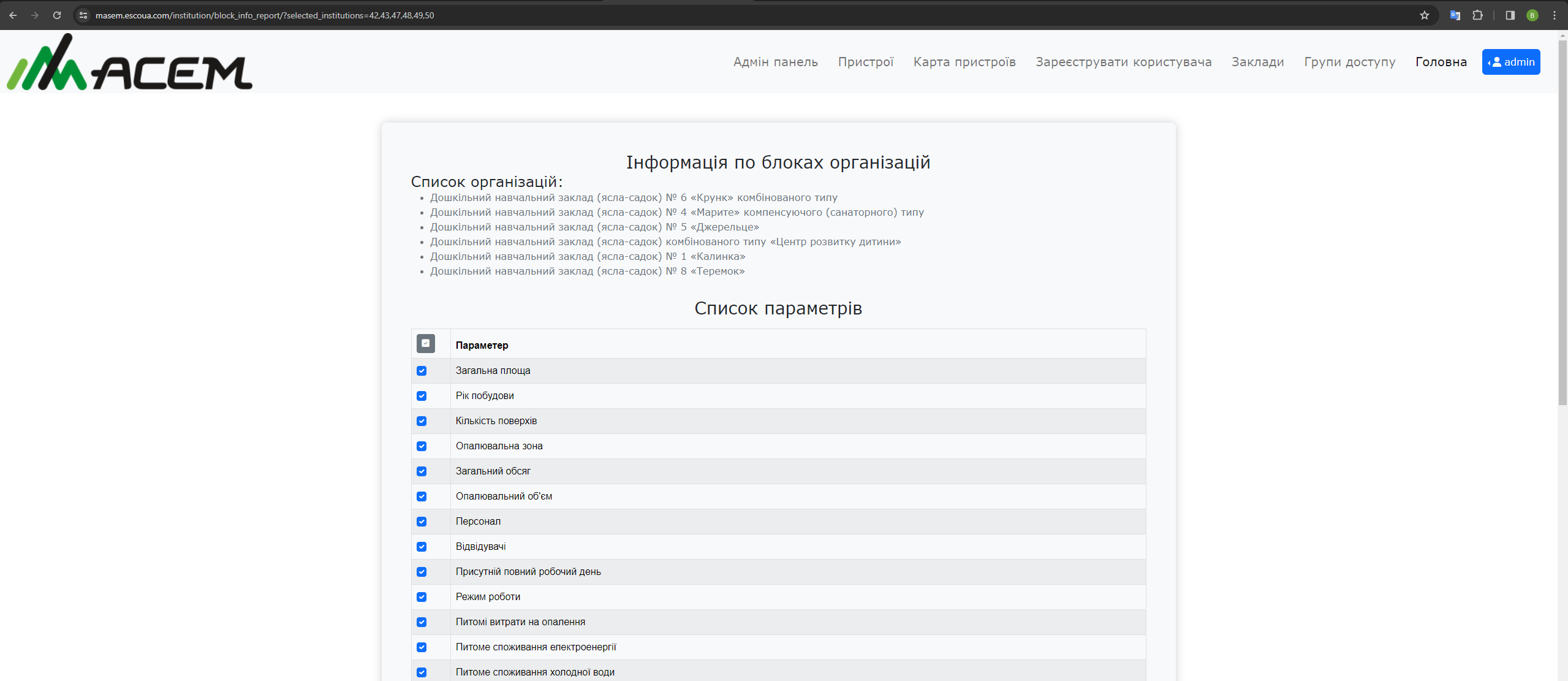
Task: Bookmark this page via the star icon
Action: [x=1425, y=15]
